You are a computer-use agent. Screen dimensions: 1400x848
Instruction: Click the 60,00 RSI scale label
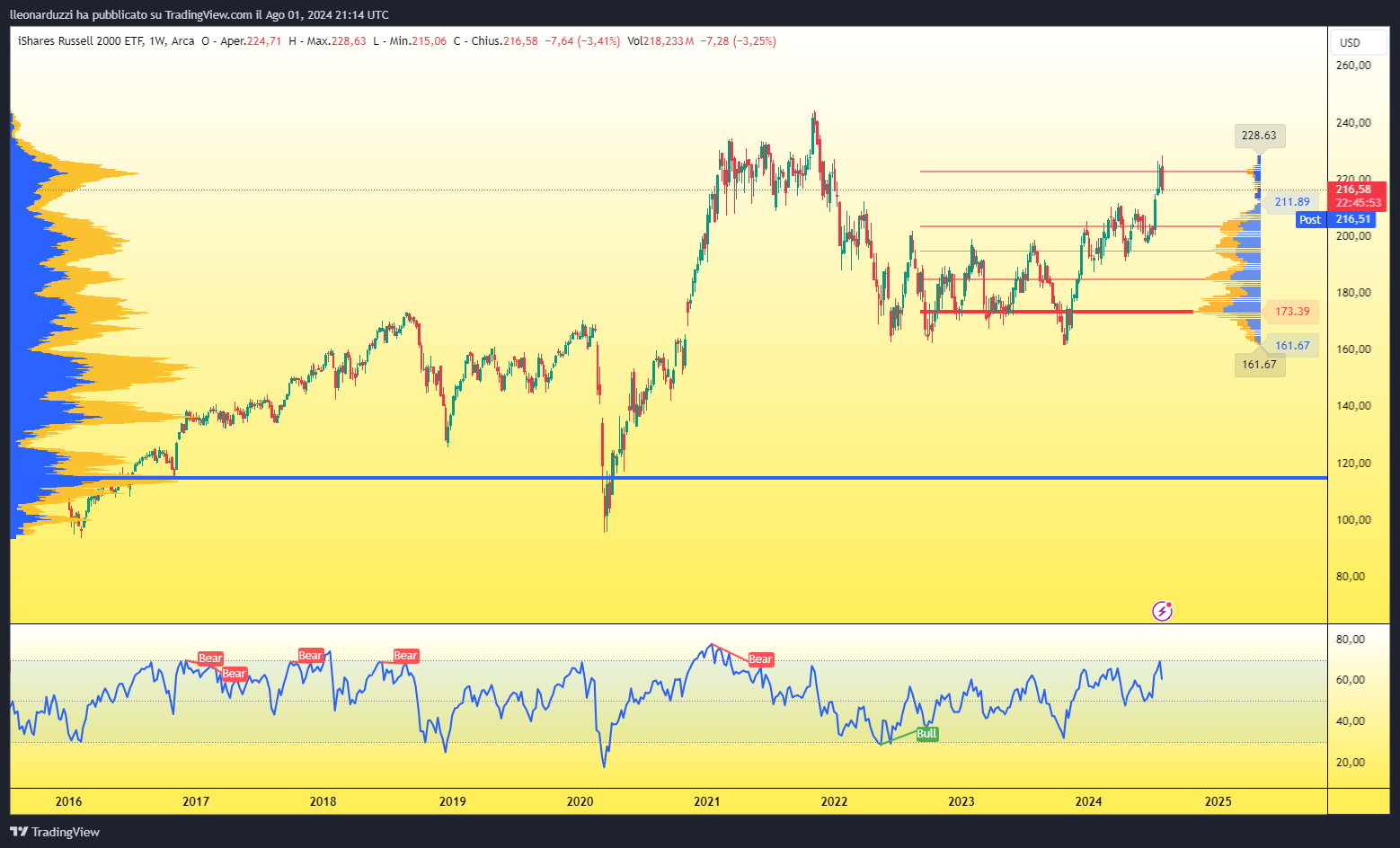coord(1351,680)
